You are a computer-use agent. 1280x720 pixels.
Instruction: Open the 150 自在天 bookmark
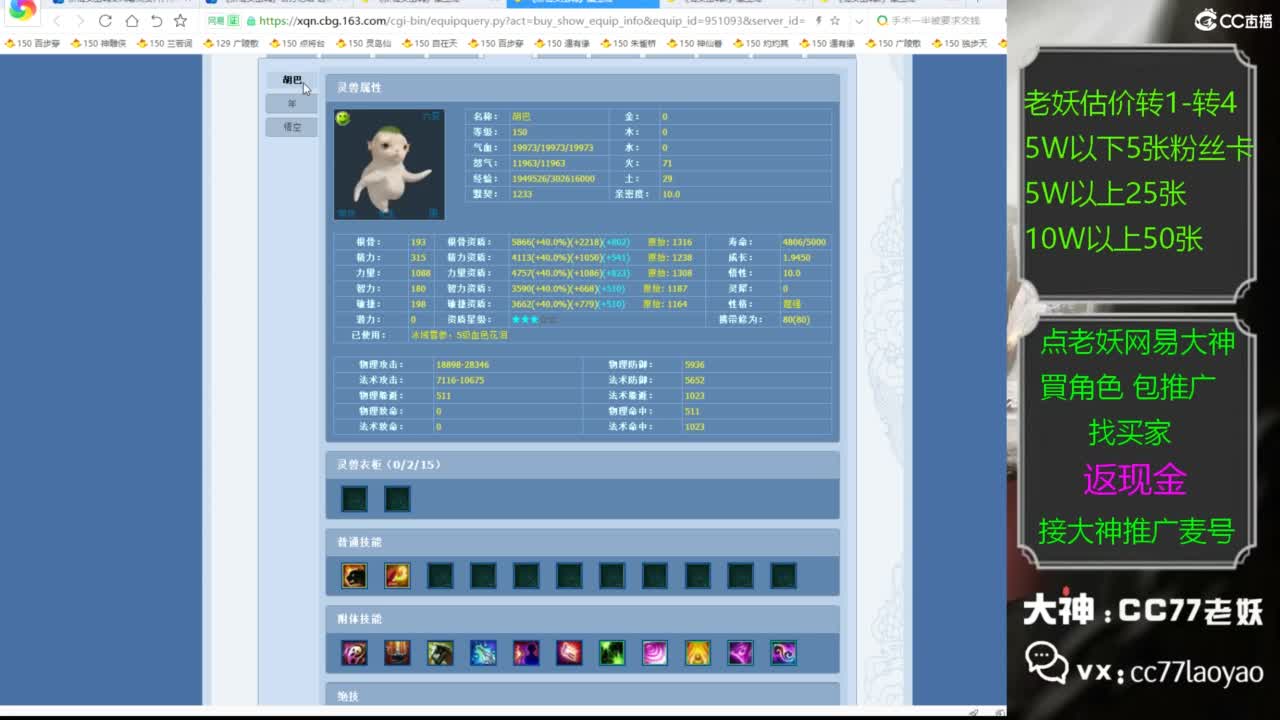pyautogui.click(x=429, y=43)
